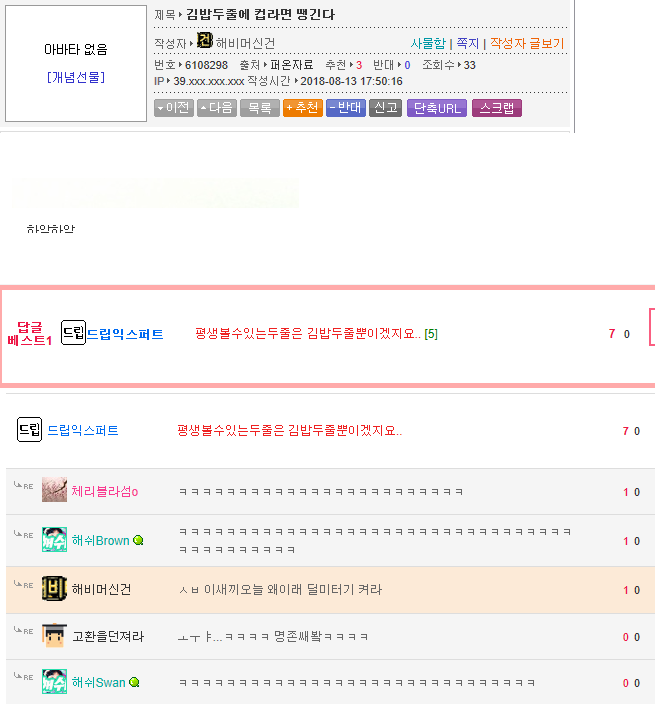Click the 드립 badge icon in best reply
666x726 pixels.
(73, 333)
